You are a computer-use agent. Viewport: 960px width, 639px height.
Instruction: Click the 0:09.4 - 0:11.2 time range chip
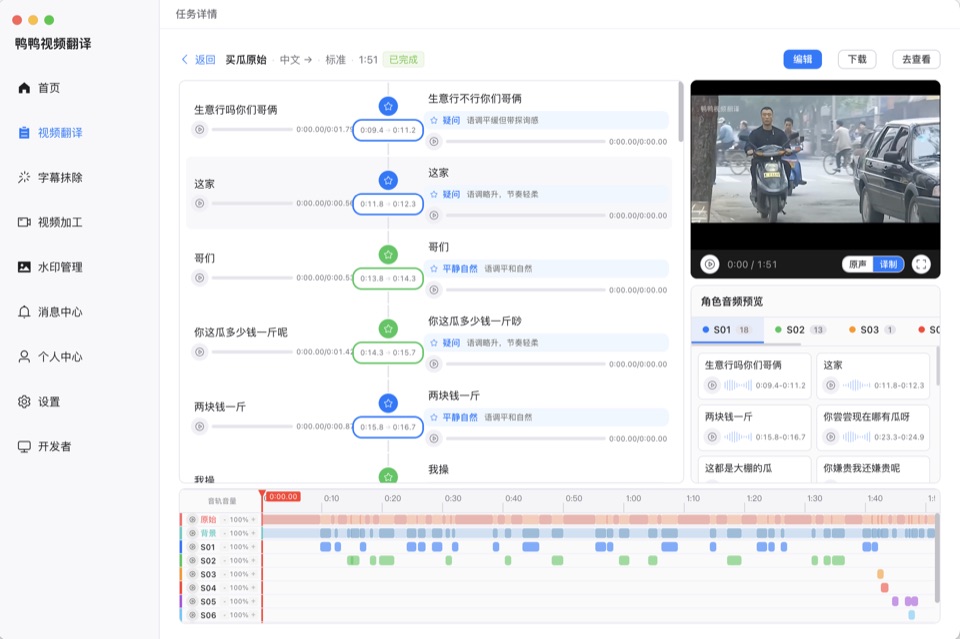(x=388, y=130)
